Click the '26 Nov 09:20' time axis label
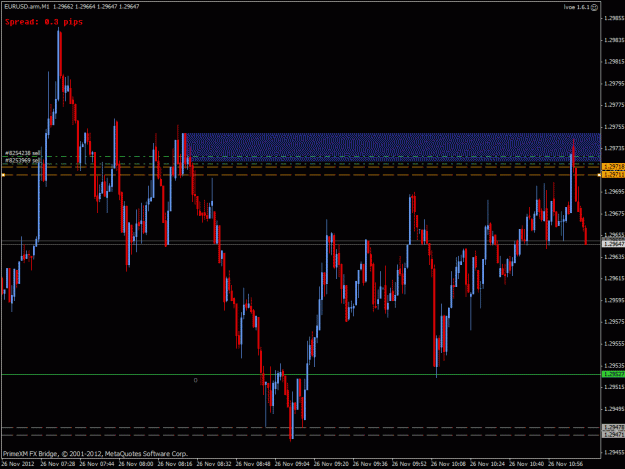The width and height of the screenshot is (625, 469). click(331, 464)
